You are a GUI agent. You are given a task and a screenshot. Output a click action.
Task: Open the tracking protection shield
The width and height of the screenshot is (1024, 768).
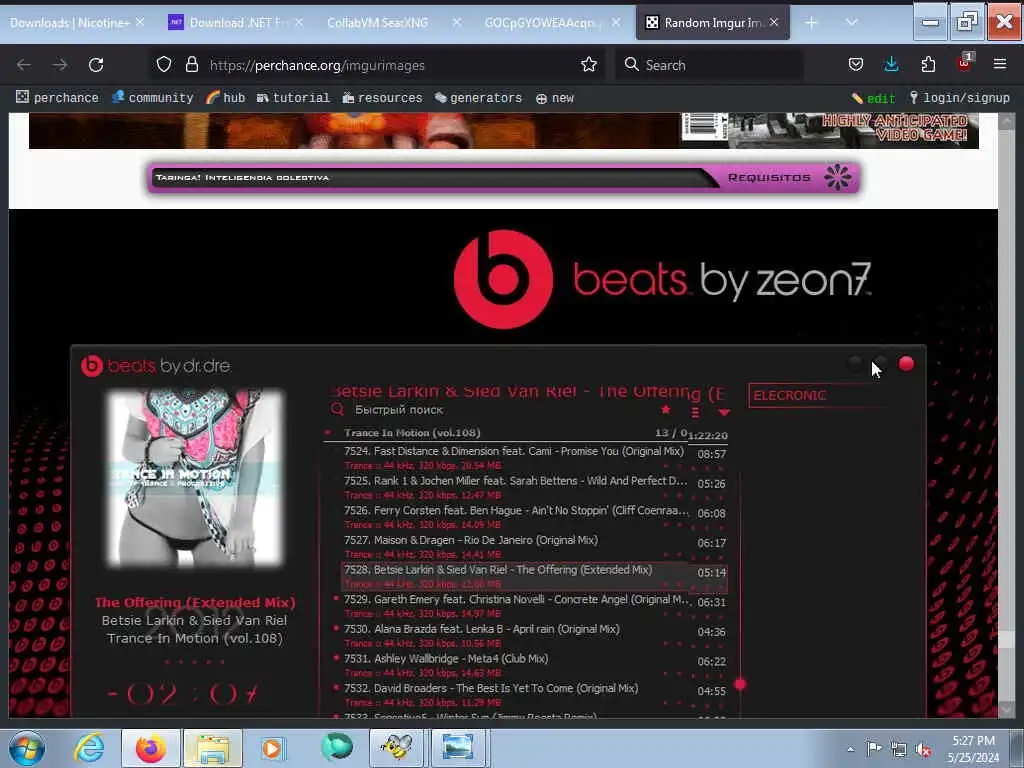tap(164, 65)
